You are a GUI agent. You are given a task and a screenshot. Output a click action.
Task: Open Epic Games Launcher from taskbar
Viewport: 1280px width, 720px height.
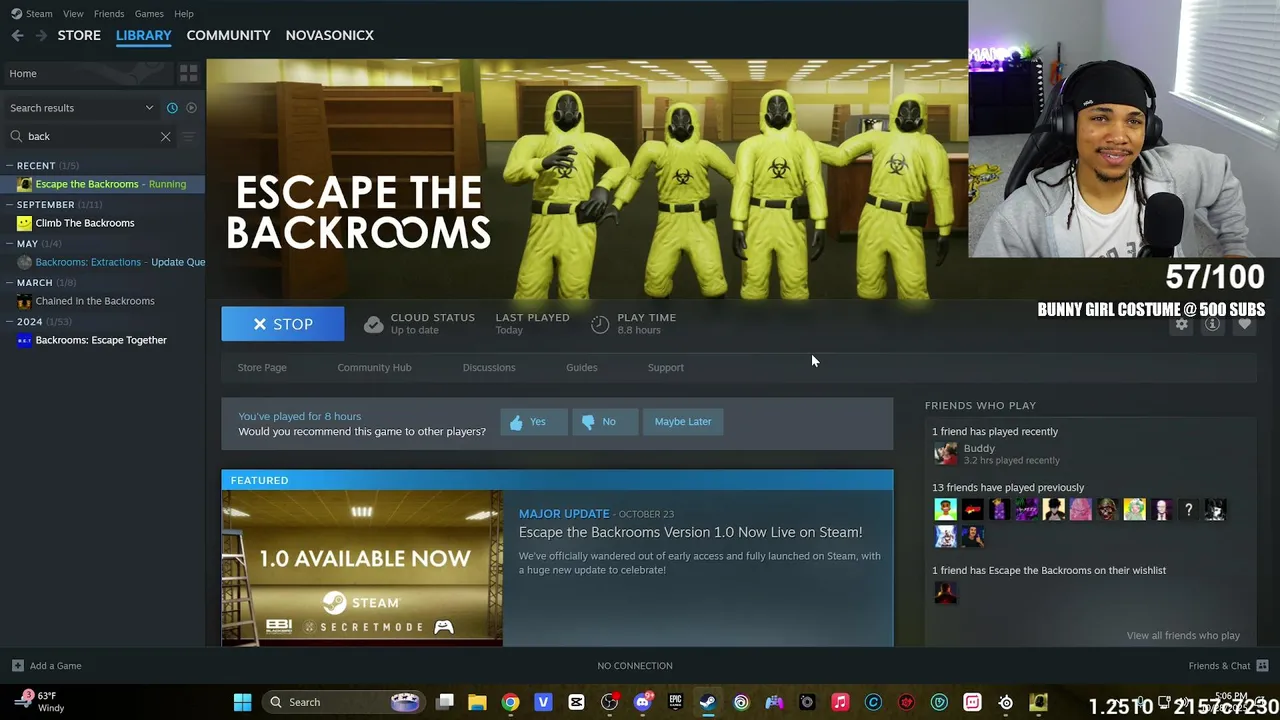(675, 702)
